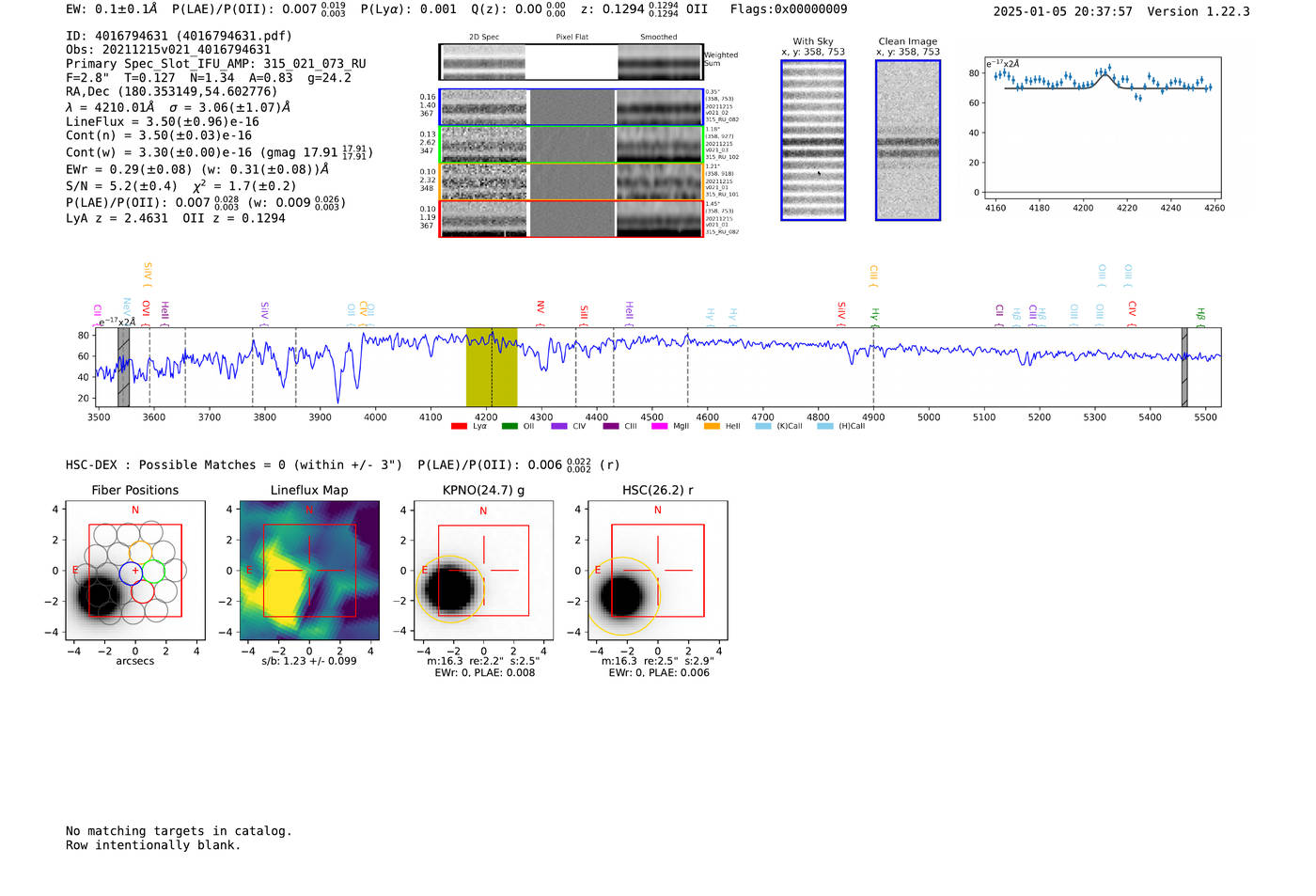Click the red Lyα legend swatch
The image size is (1316, 896).
459,427
